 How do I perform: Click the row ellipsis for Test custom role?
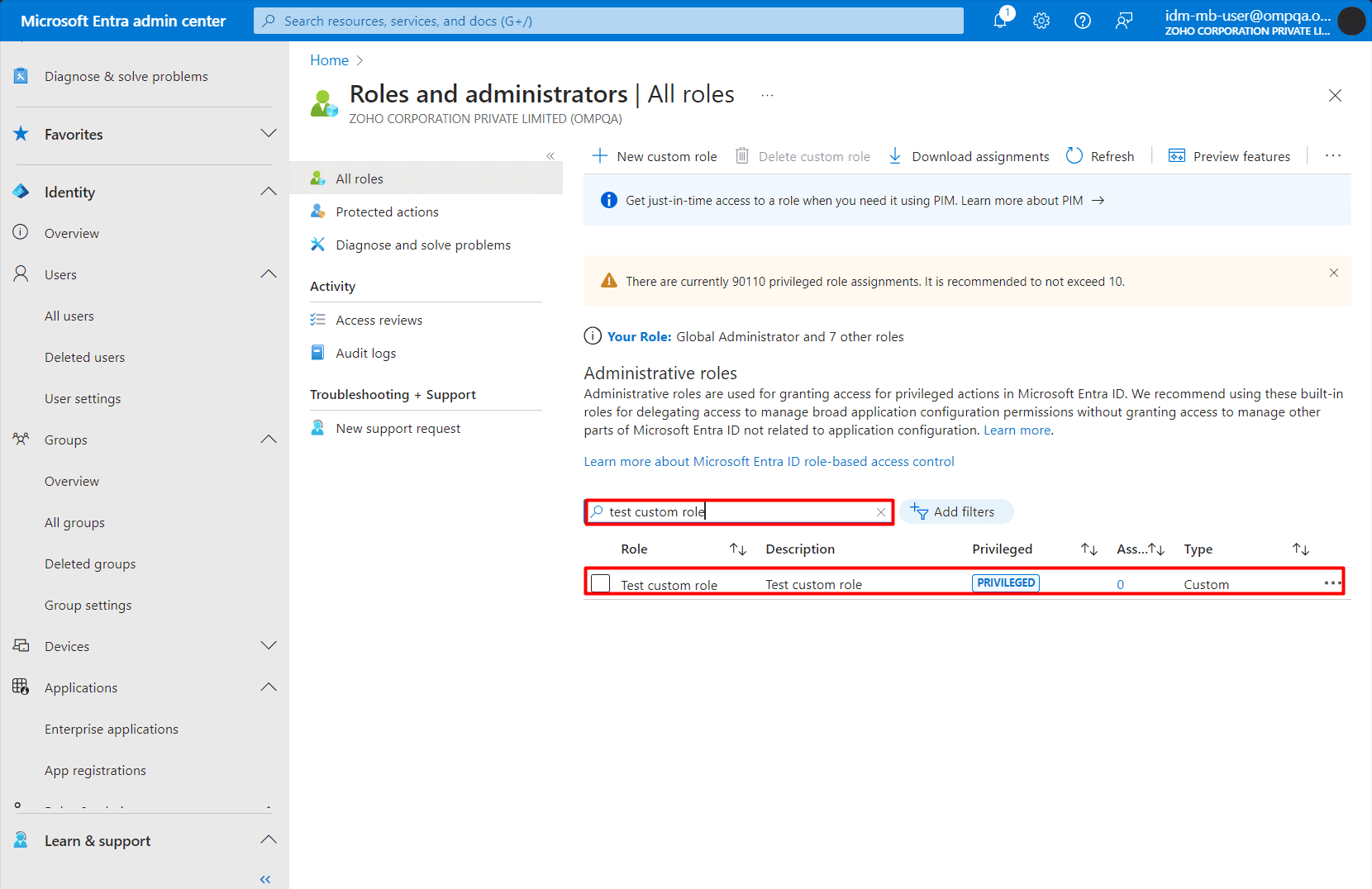(1332, 582)
